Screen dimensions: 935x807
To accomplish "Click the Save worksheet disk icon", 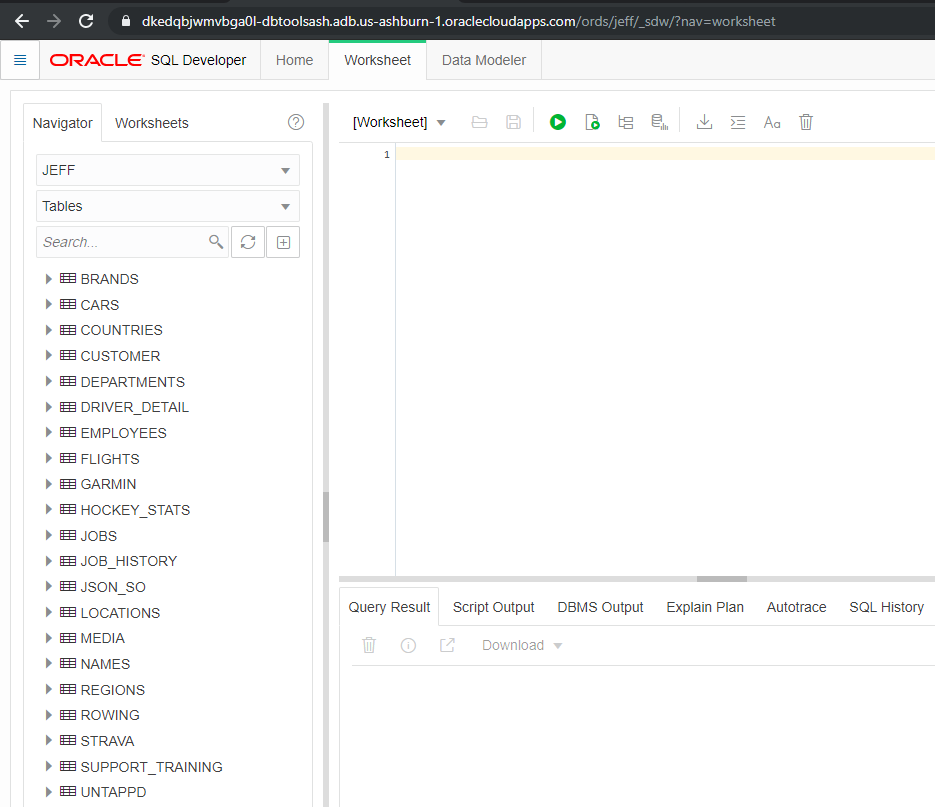I will pos(513,122).
